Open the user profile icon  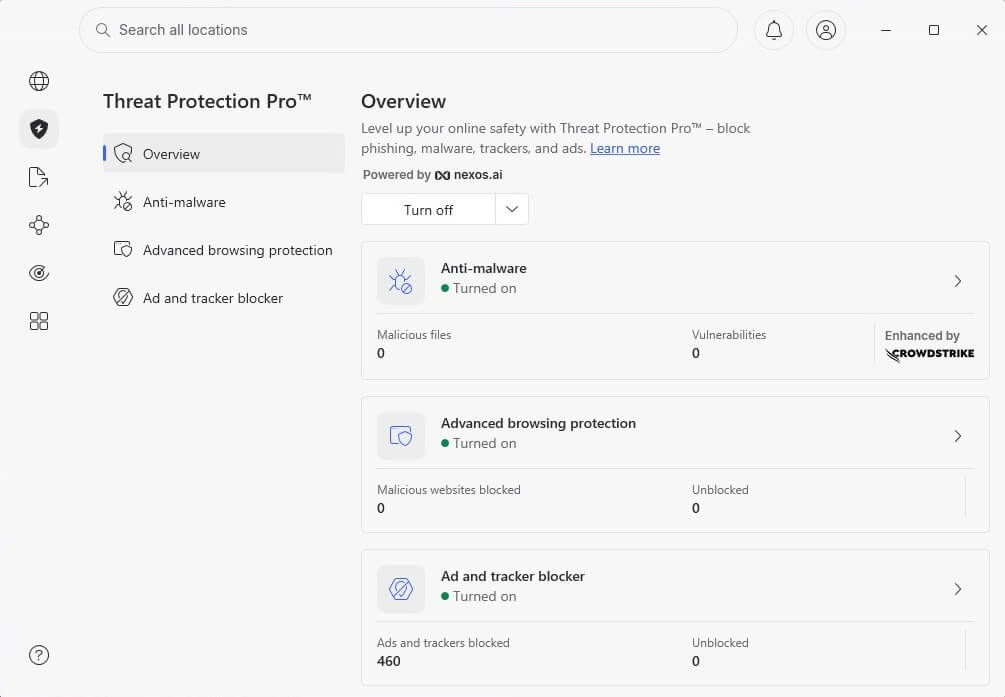click(x=825, y=30)
